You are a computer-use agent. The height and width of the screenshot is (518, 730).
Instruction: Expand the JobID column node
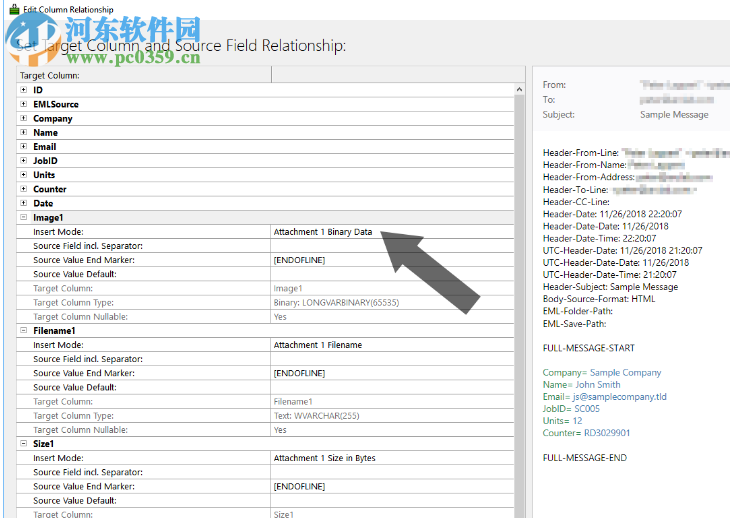coord(23,161)
